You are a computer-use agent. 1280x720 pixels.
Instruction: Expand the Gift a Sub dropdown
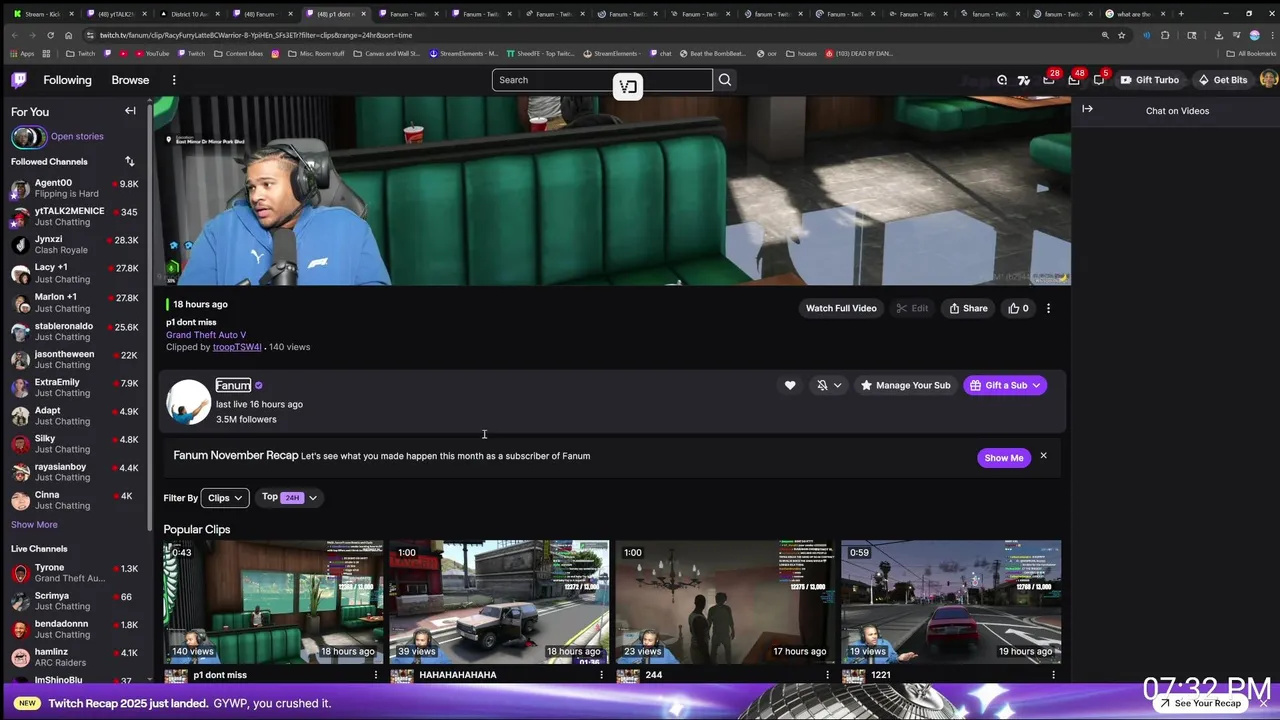pyautogui.click(x=1036, y=385)
